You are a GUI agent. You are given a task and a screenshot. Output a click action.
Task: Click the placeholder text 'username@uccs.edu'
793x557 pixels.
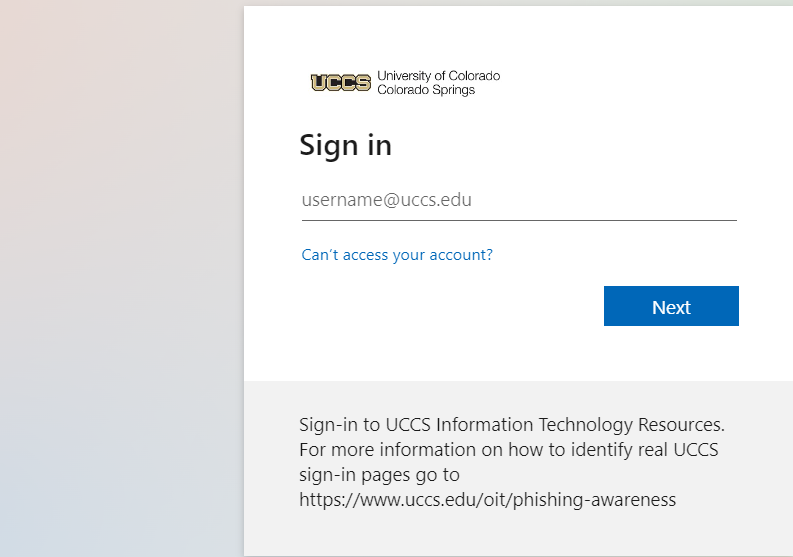pyautogui.click(x=387, y=200)
